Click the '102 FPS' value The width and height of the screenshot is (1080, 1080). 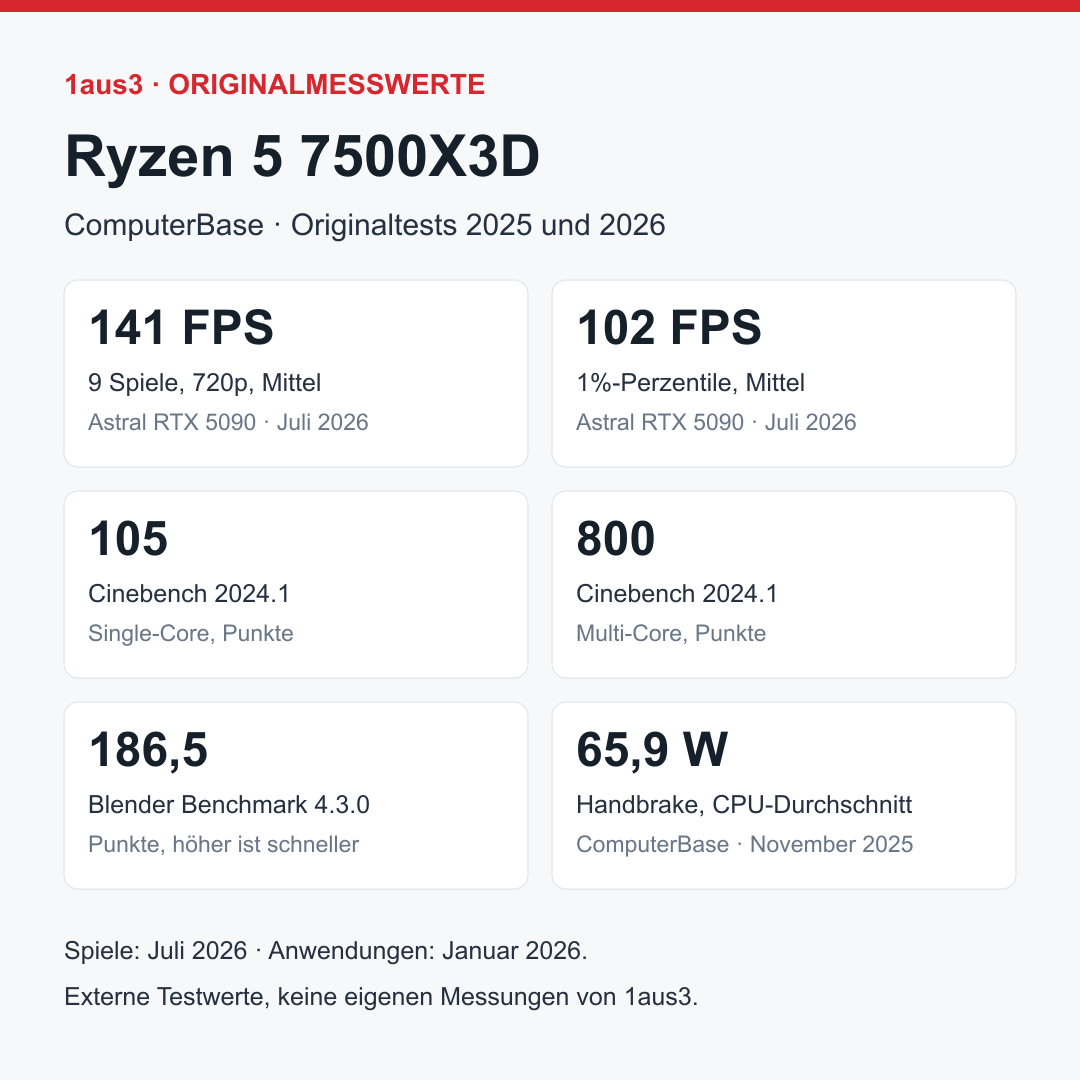(x=669, y=327)
